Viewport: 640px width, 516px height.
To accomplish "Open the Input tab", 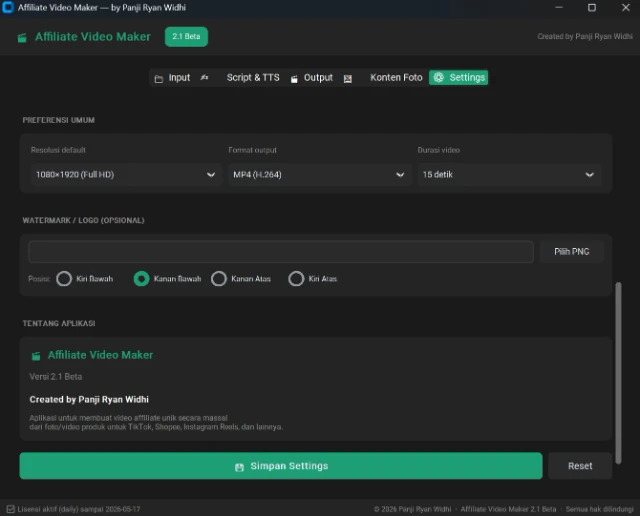I will pos(172,78).
